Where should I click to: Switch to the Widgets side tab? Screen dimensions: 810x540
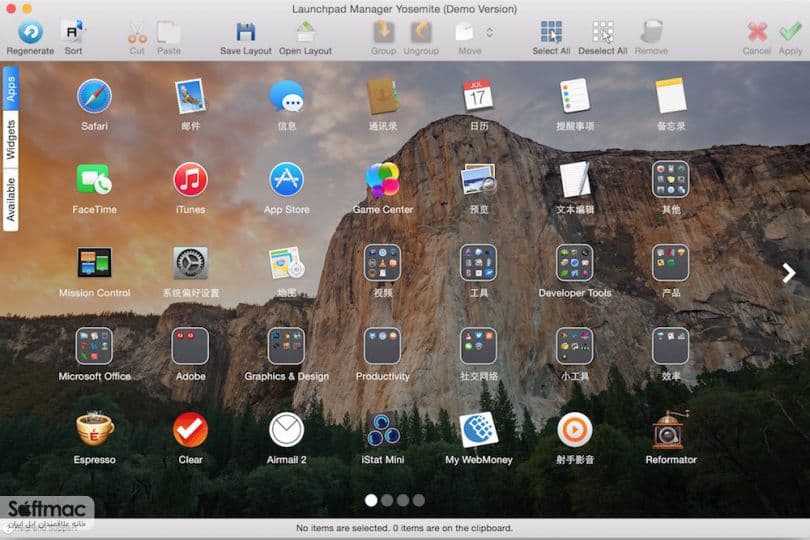click(x=11, y=140)
